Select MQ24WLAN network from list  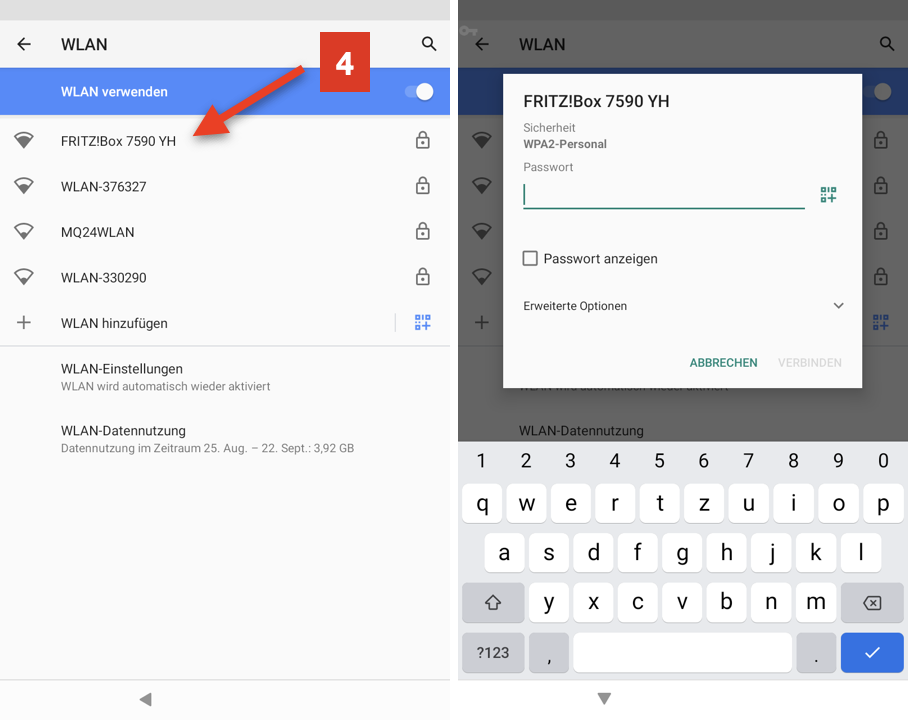(98, 232)
